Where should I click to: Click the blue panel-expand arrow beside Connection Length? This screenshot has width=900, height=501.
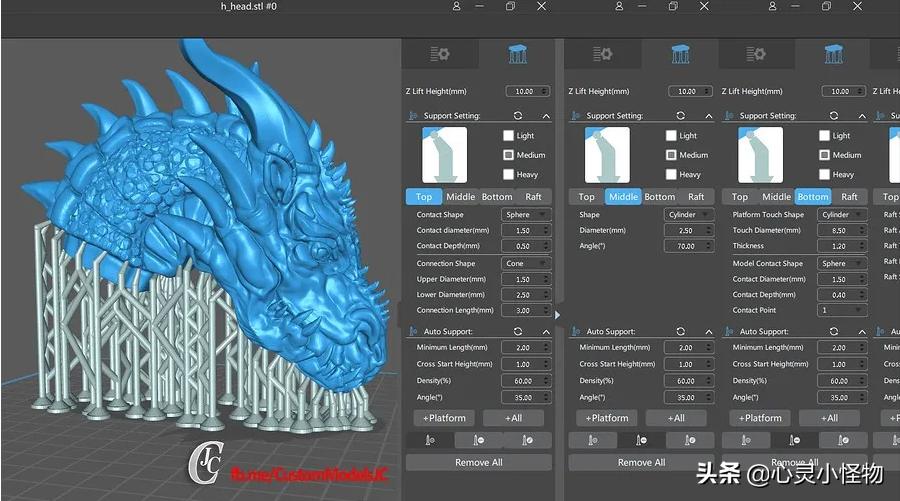point(557,314)
